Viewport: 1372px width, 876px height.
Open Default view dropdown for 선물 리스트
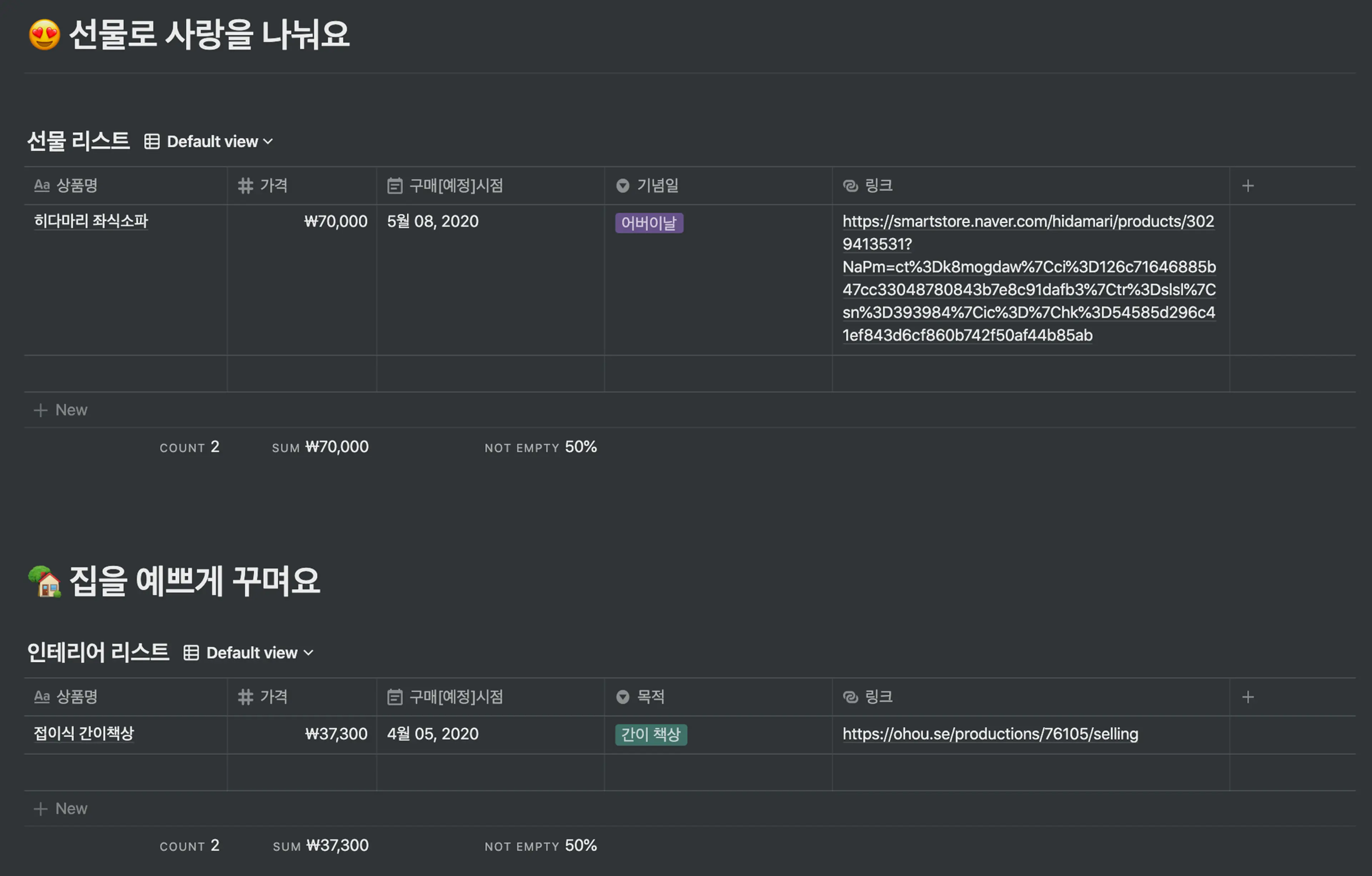click(x=219, y=141)
